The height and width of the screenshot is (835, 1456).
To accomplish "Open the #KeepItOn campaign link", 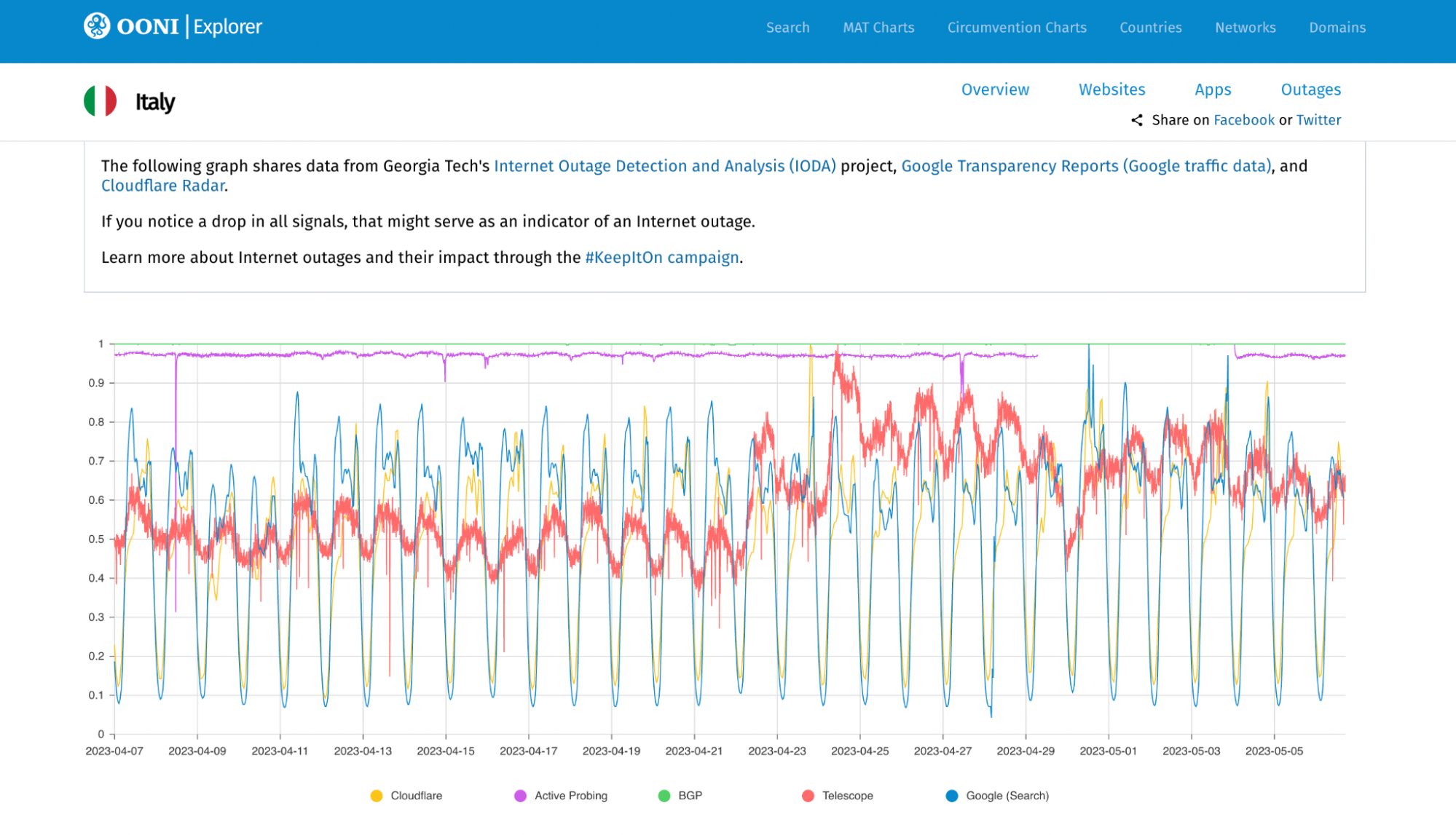I will 662,258.
